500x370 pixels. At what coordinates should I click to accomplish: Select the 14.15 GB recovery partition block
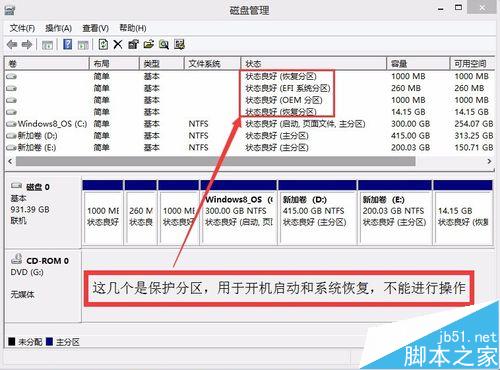pos(463,212)
